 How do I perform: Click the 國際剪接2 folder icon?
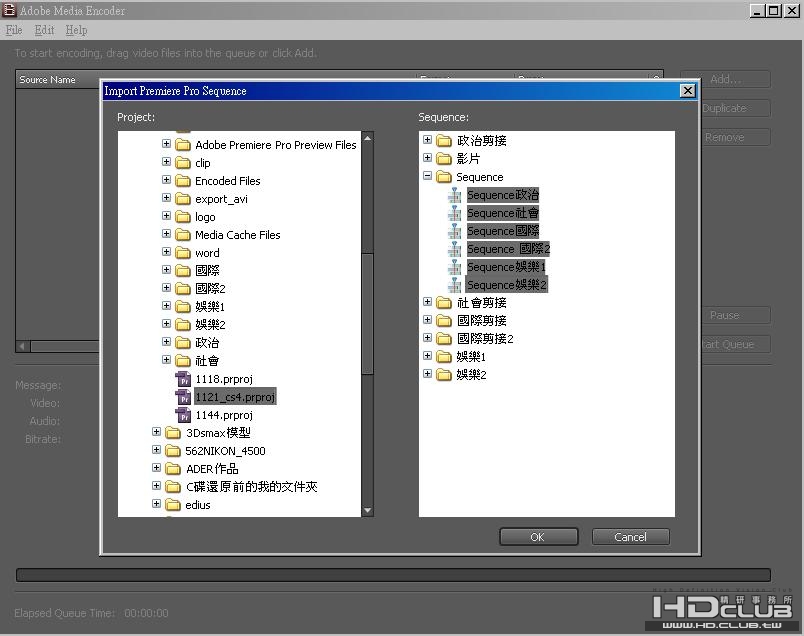click(444, 339)
